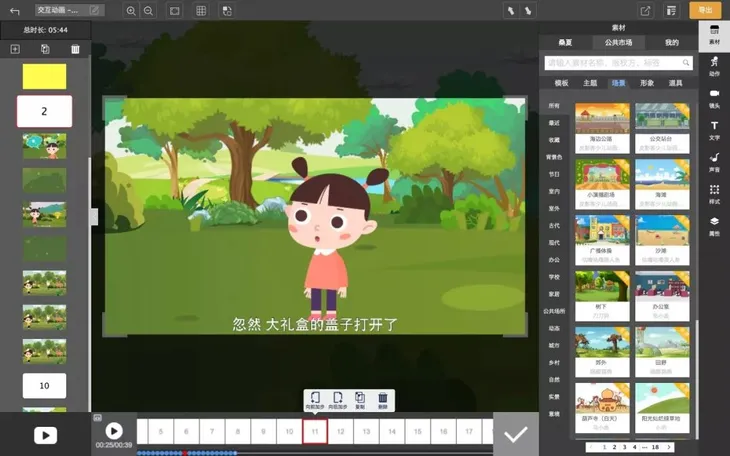This screenshot has width=730, height=456.
Task: Click the zoom in magnifier icon
Action: [131, 11]
